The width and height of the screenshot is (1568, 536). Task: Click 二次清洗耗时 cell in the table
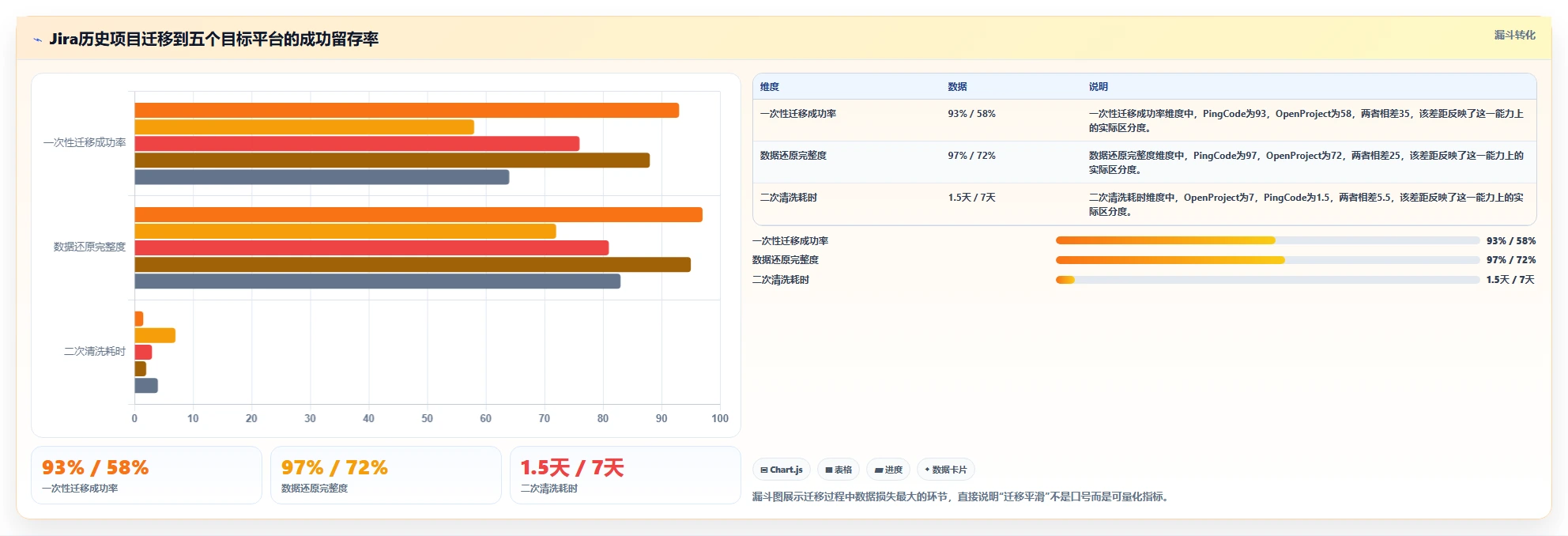[x=789, y=198]
